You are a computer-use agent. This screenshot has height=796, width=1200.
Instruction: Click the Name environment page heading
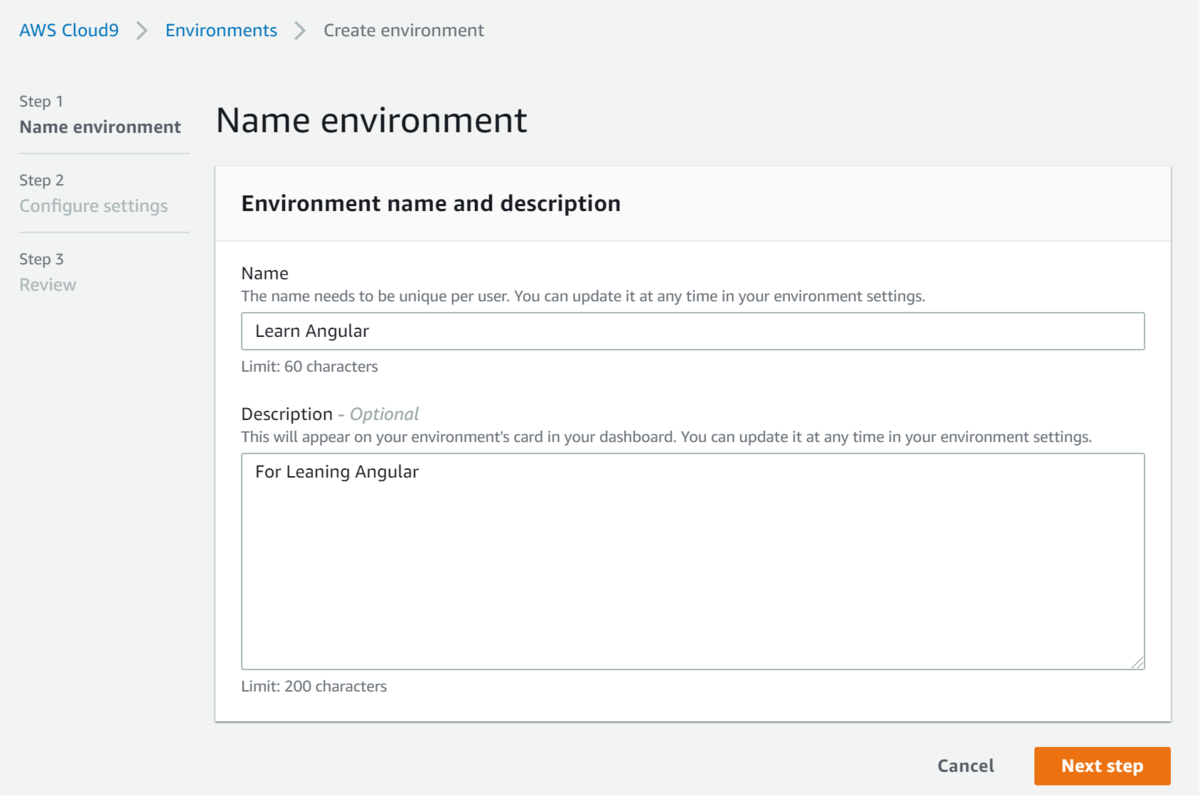point(371,120)
